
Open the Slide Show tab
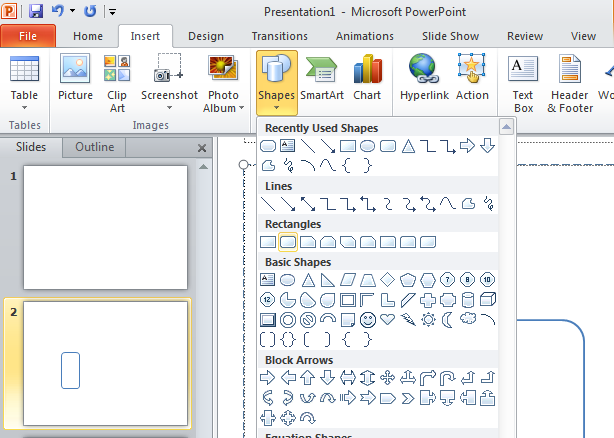coord(450,36)
